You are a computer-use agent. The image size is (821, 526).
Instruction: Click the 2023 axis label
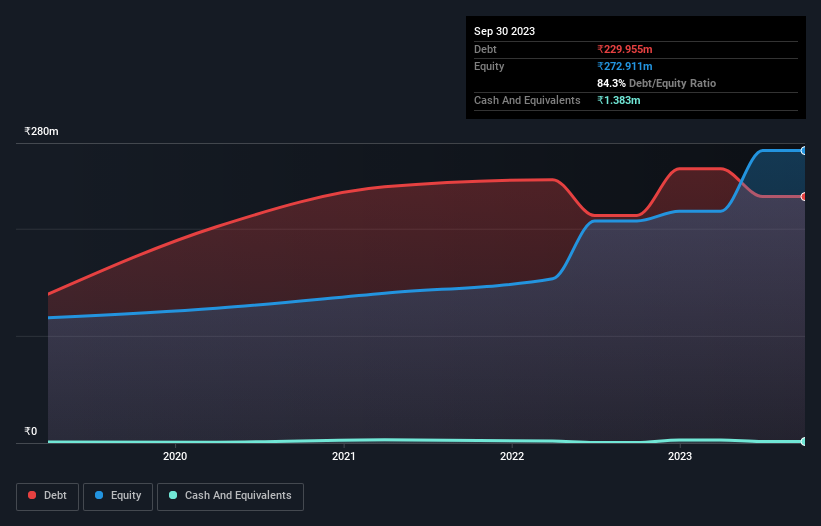click(x=680, y=456)
